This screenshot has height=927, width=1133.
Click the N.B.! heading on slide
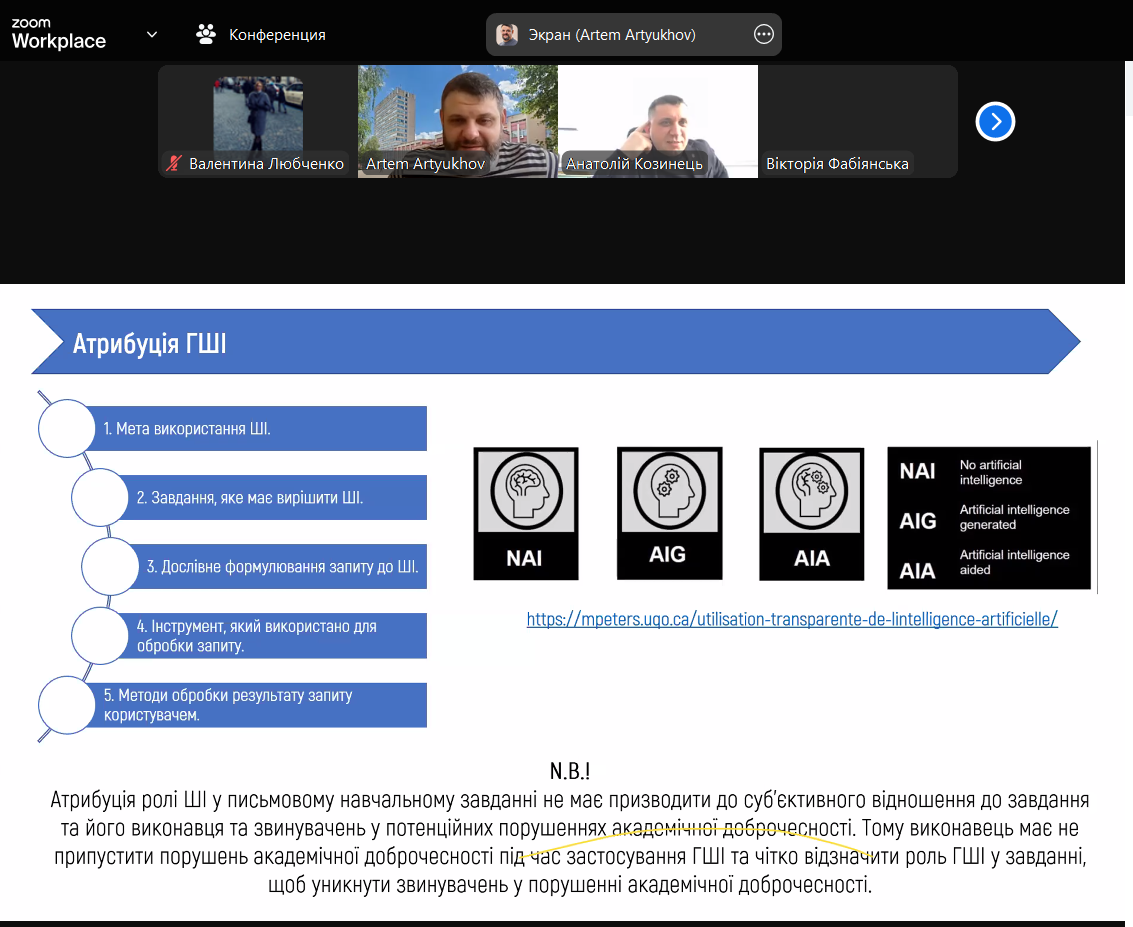(570, 771)
